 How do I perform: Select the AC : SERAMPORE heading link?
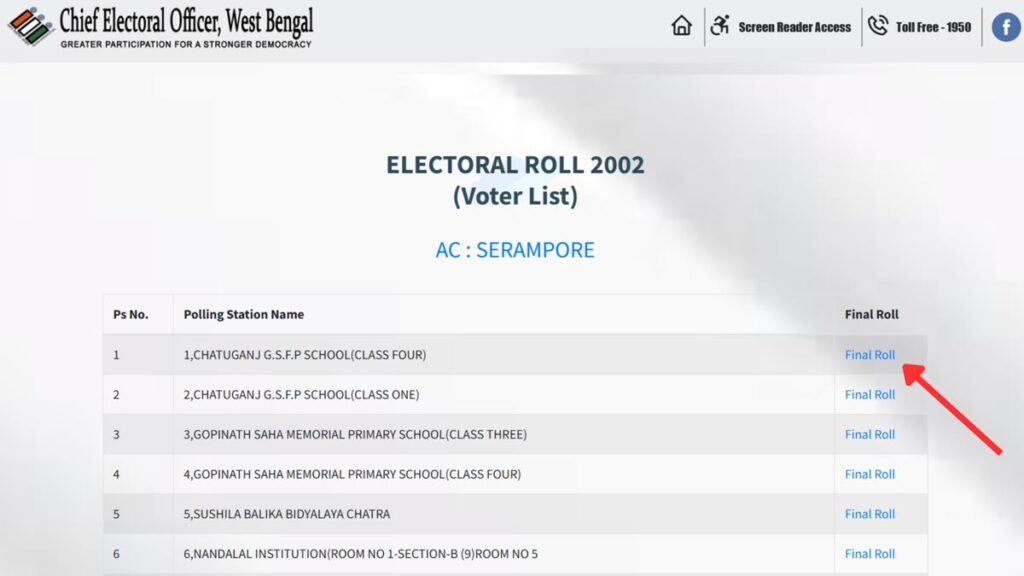pos(513,250)
